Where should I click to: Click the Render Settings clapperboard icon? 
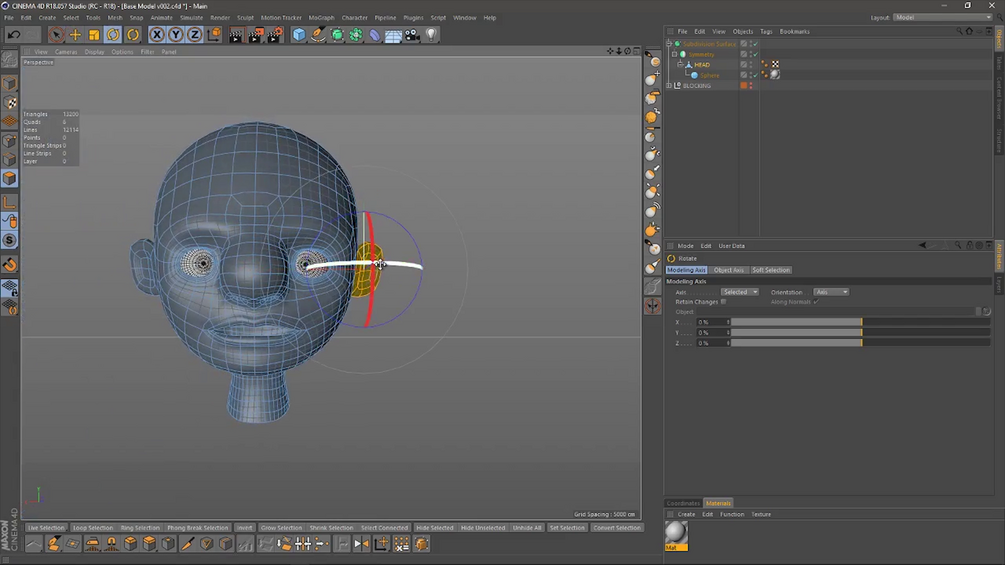[273, 35]
